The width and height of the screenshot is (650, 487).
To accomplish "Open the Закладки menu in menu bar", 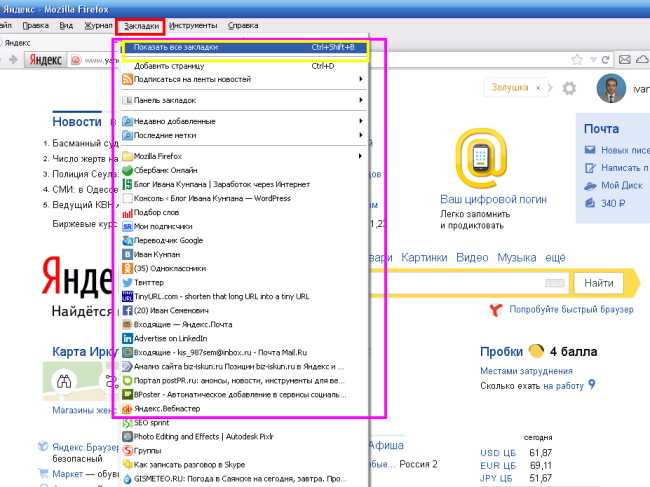I will [141, 26].
